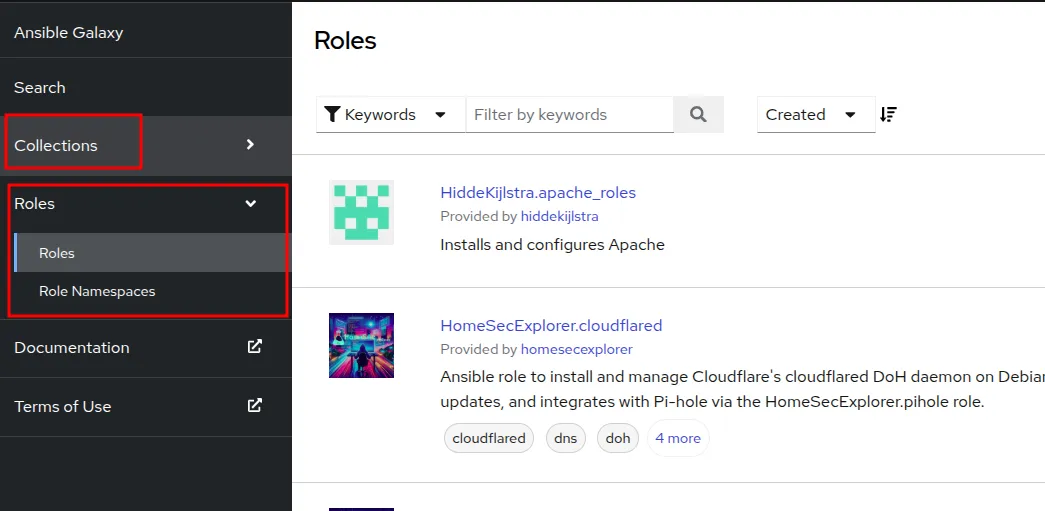Click the Filter by keywords field

click(x=569, y=115)
